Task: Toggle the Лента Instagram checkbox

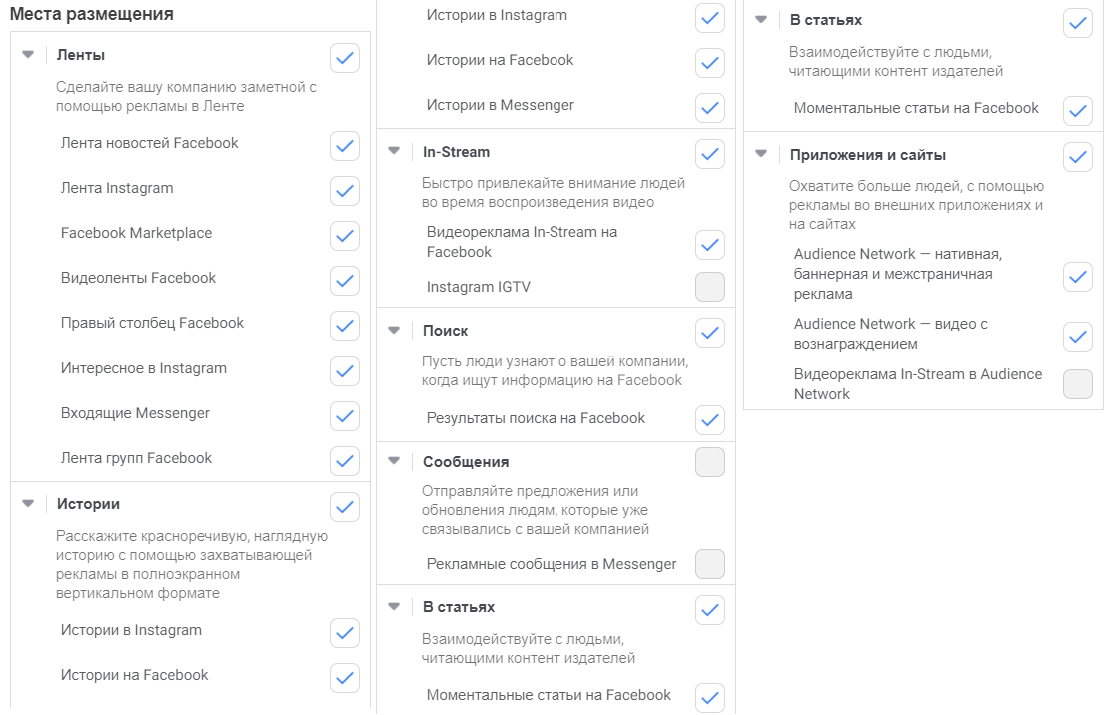Action: pyautogui.click(x=345, y=191)
